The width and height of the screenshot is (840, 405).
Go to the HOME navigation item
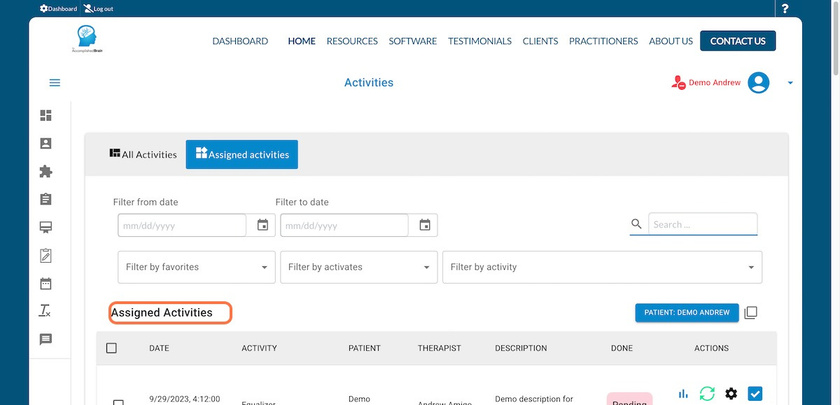point(302,41)
